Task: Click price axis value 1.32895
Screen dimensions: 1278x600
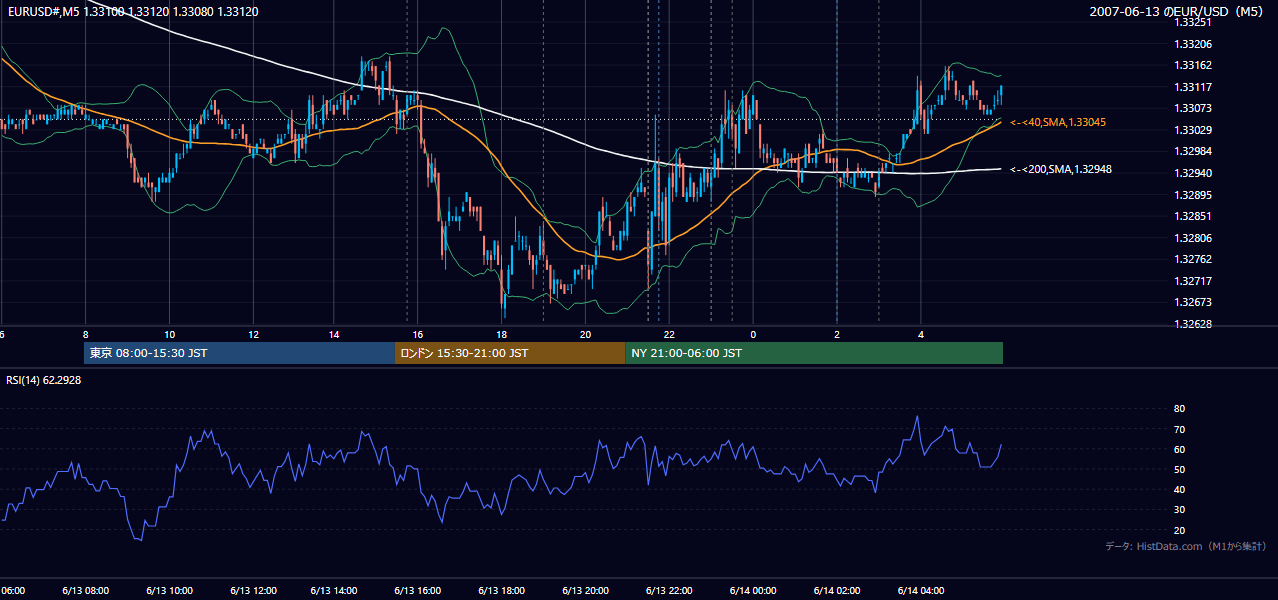Action: point(1193,195)
